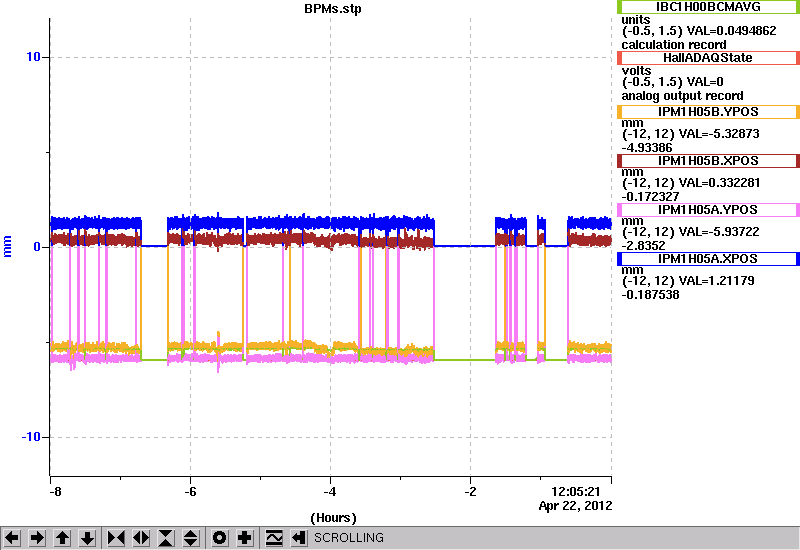This screenshot has width=800, height=550.
Task: Click the VAL=0.0494862 readout
Action: [x=732, y=31]
